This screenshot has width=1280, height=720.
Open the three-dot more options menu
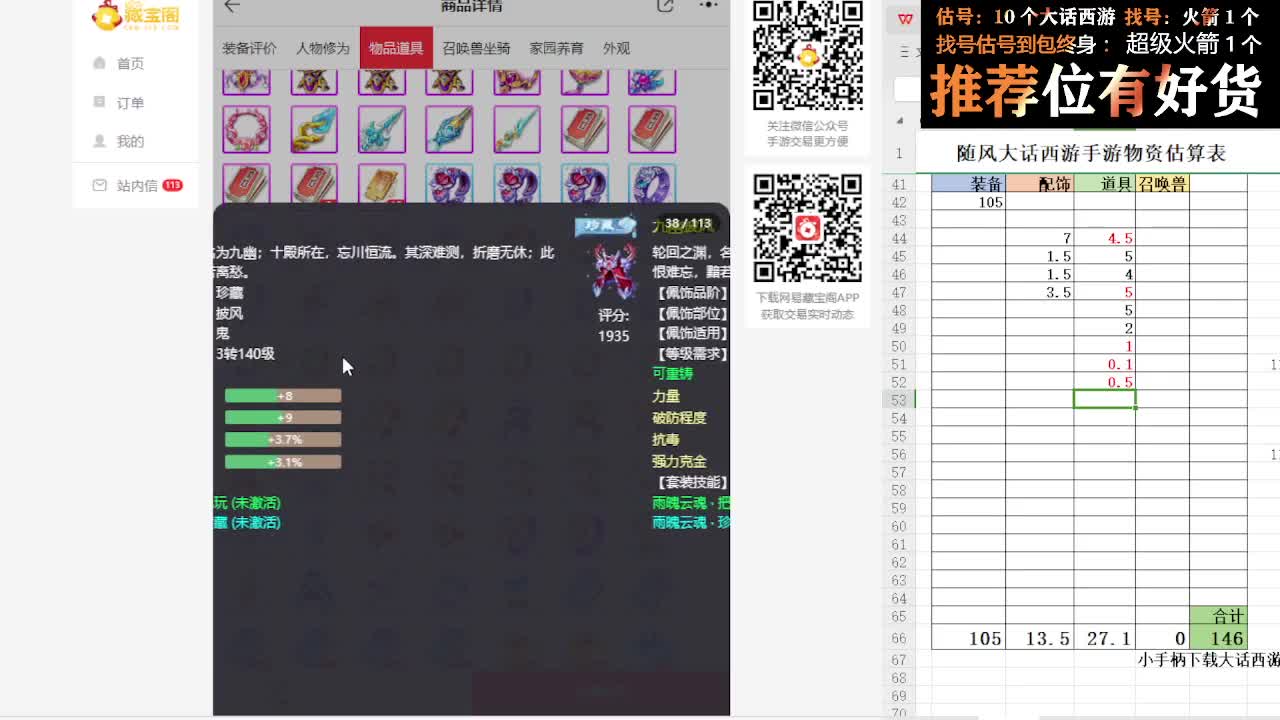coord(708,6)
